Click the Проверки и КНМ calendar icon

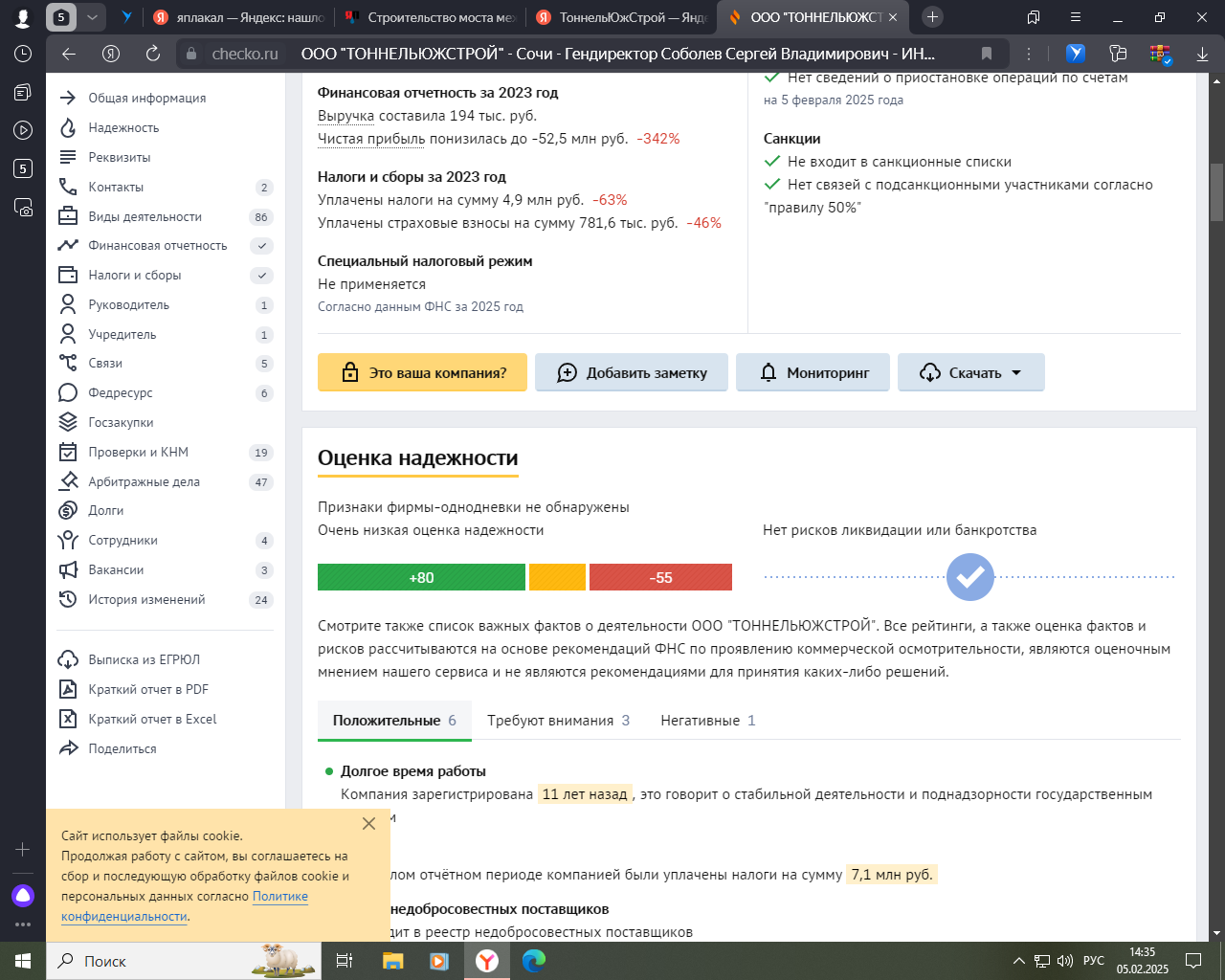[68, 452]
